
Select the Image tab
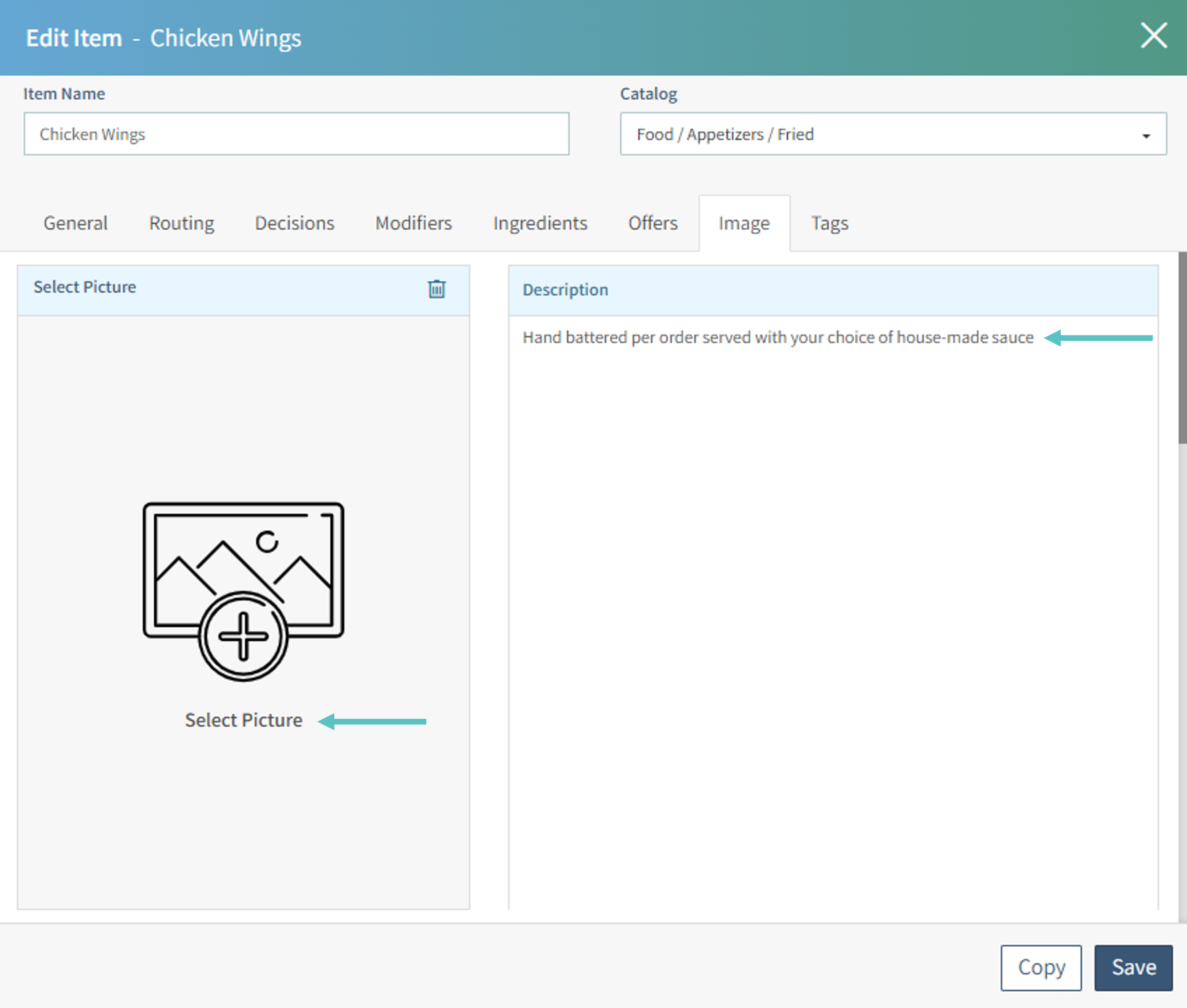pos(744,223)
